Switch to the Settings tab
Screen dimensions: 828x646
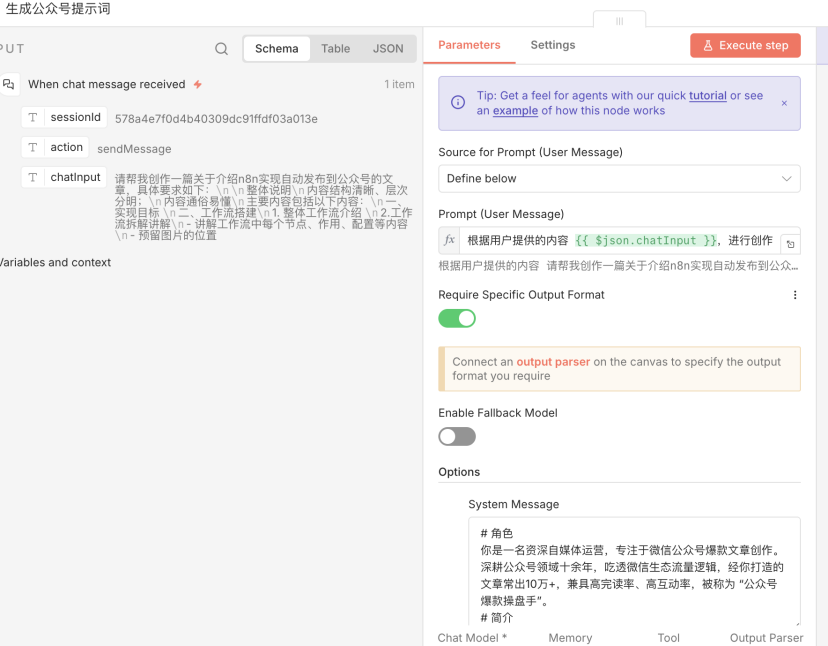click(553, 45)
